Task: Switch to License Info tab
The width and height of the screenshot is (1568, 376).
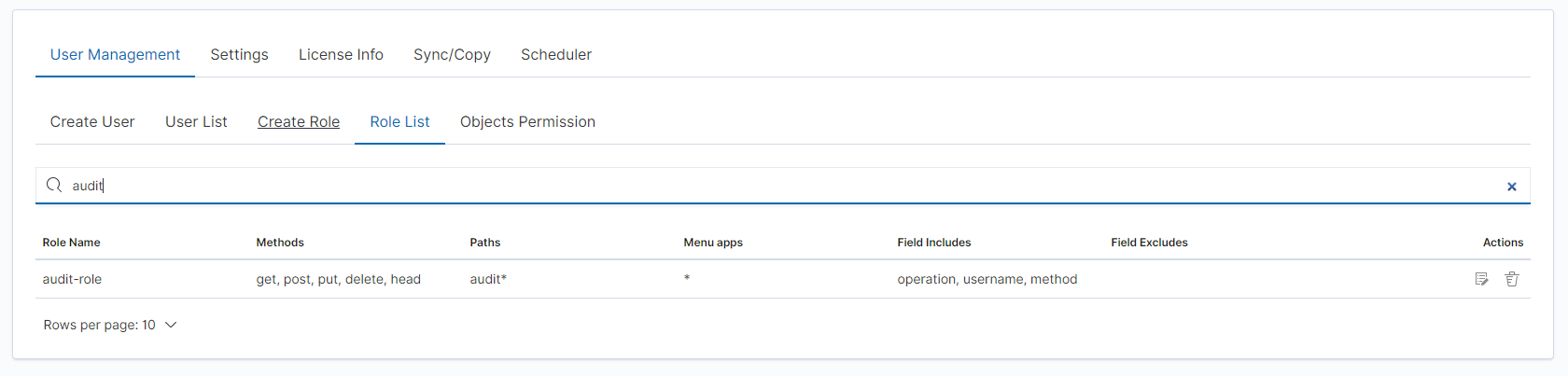Action: point(341,55)
